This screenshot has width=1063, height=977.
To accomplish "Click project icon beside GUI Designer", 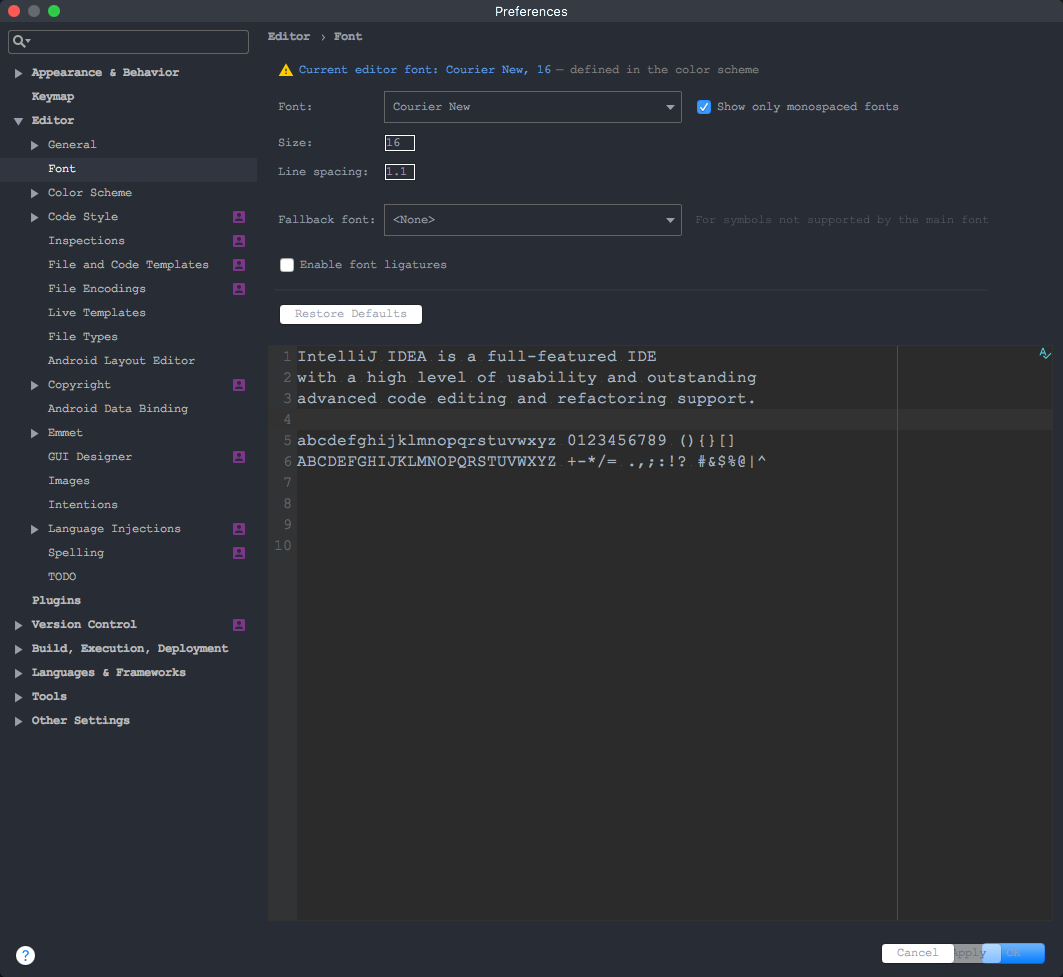I will point(239,457).
